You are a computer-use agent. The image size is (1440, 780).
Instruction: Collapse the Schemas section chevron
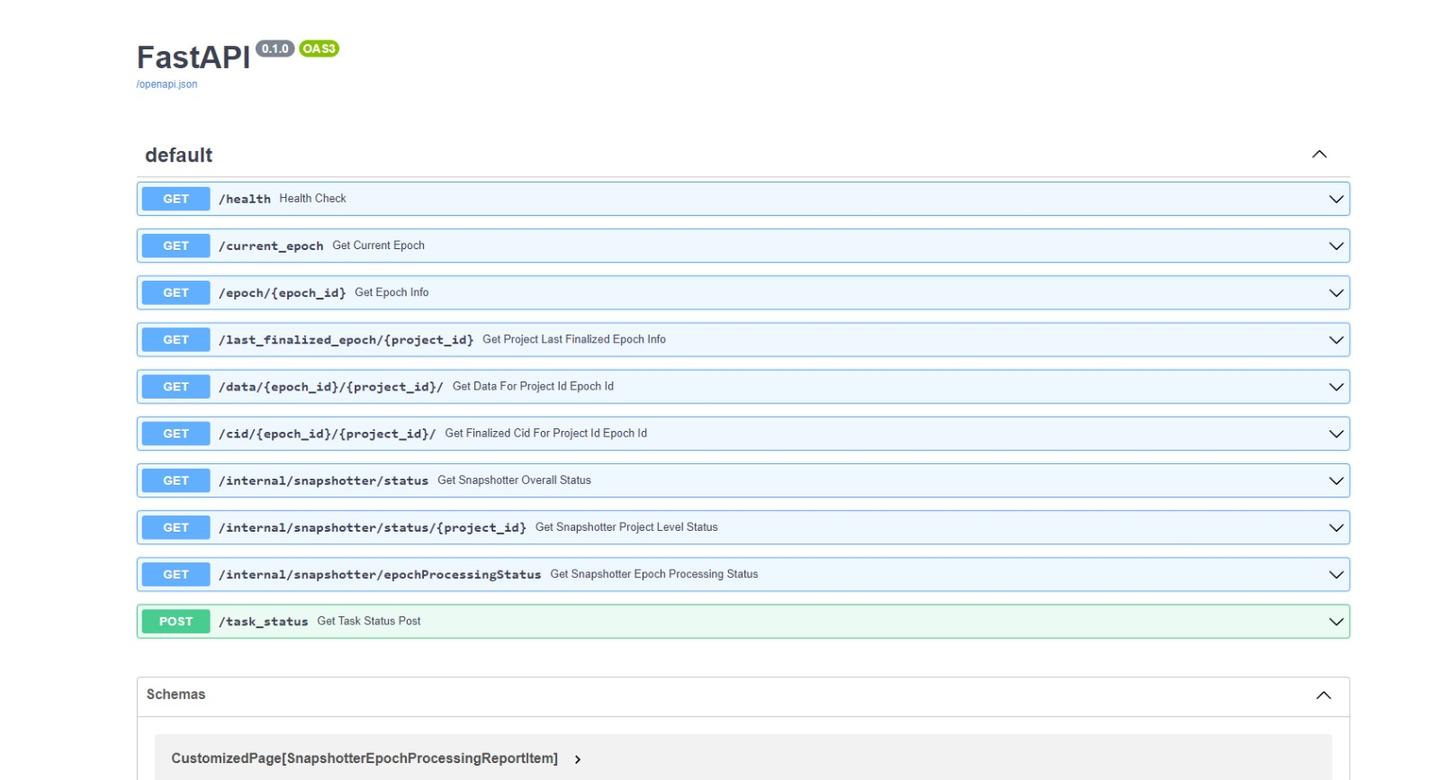(x=1323, y=695)
